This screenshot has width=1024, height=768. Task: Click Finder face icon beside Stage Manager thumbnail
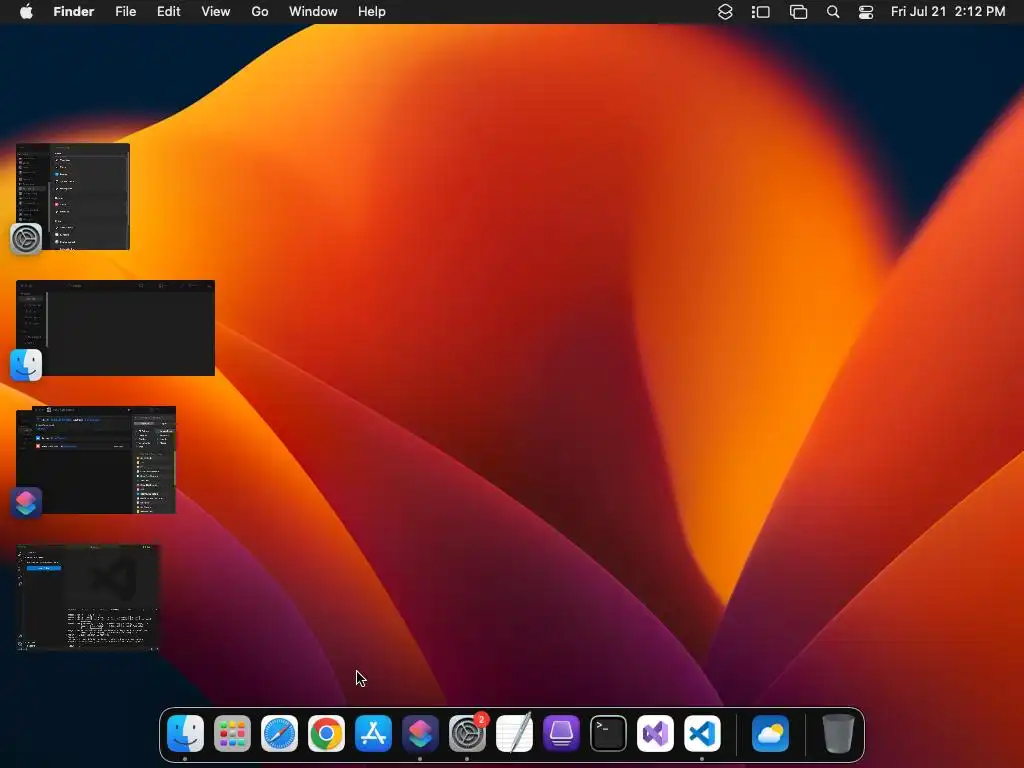pyautogui.click(x=26, y=365)
